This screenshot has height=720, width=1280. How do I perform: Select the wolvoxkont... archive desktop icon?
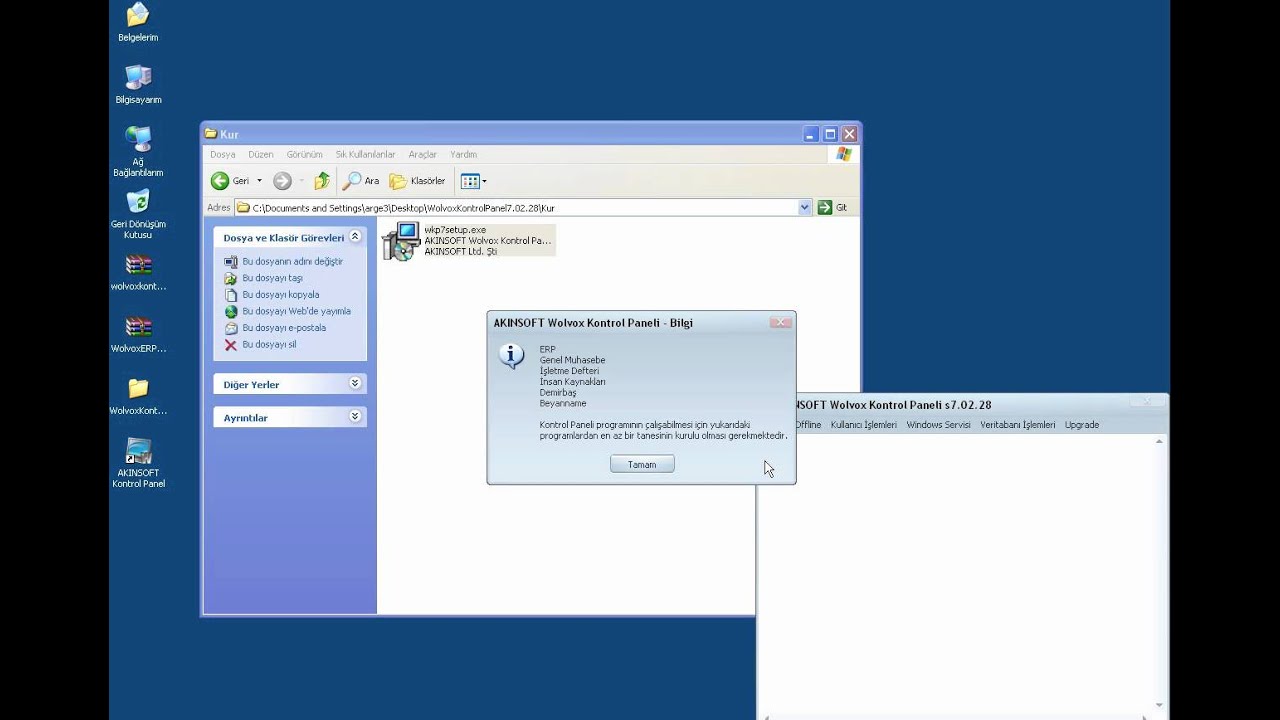pos(138,272)
